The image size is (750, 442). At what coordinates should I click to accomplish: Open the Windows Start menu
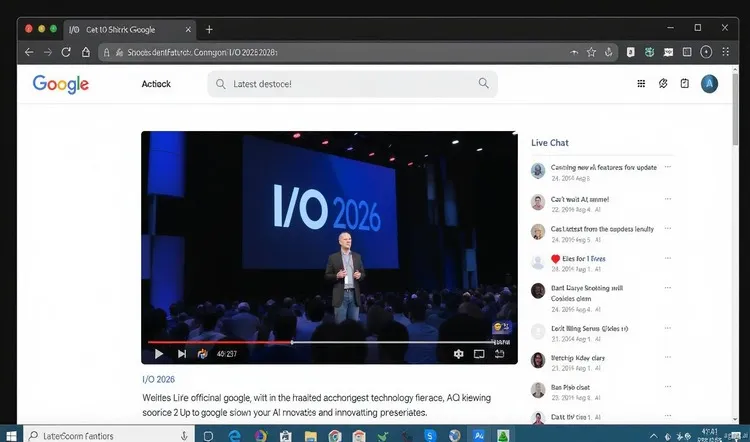pyautogui.click(x=11, y=436)
